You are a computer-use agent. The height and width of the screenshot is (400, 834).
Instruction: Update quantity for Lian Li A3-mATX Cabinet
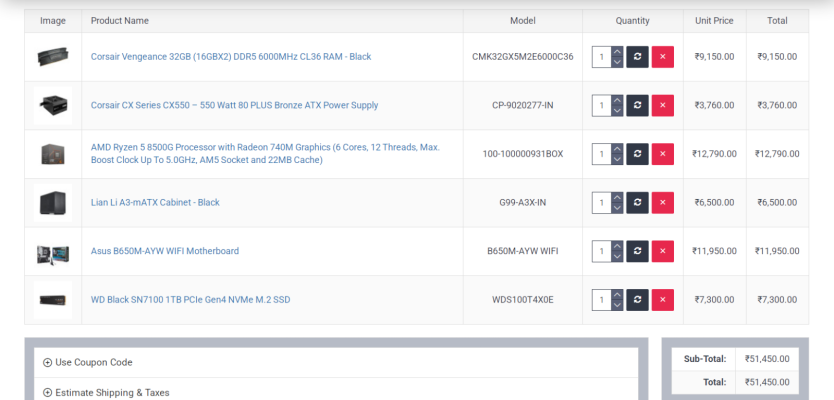(637, 203)
